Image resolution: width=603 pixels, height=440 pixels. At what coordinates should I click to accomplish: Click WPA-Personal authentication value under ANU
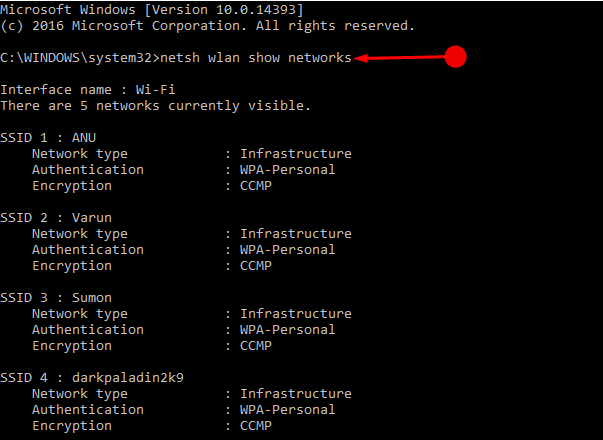coord(287,169)
